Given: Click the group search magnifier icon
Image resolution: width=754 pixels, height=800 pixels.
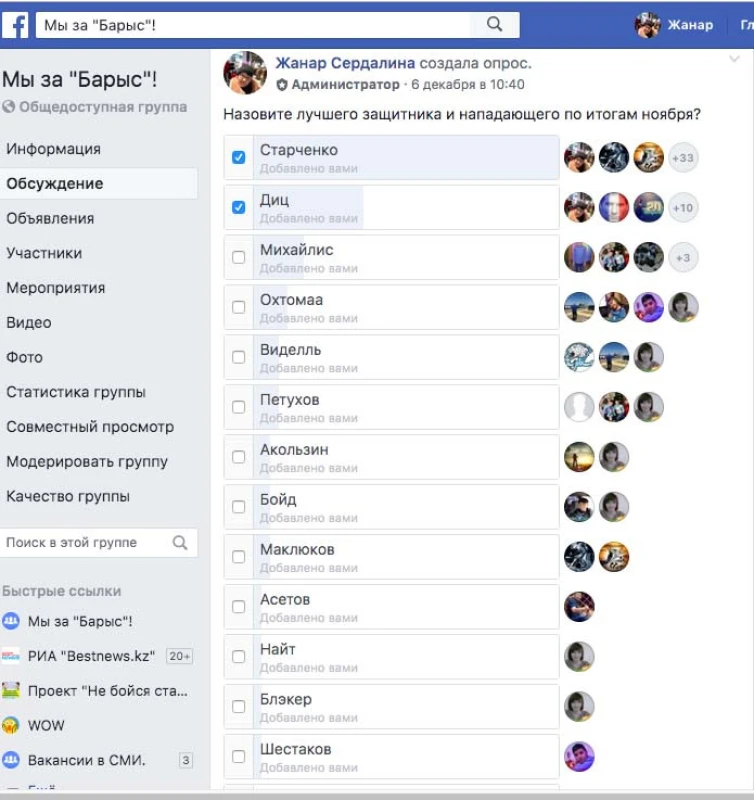Looking at the screenshot, I should [180, 542].
